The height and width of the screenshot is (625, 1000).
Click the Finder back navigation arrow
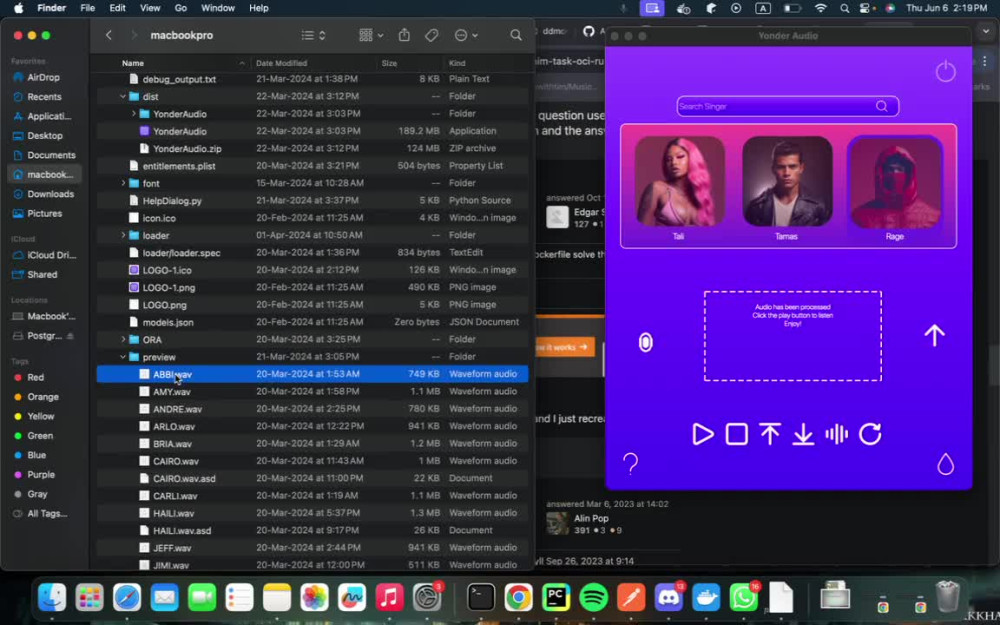coord(109,35)
